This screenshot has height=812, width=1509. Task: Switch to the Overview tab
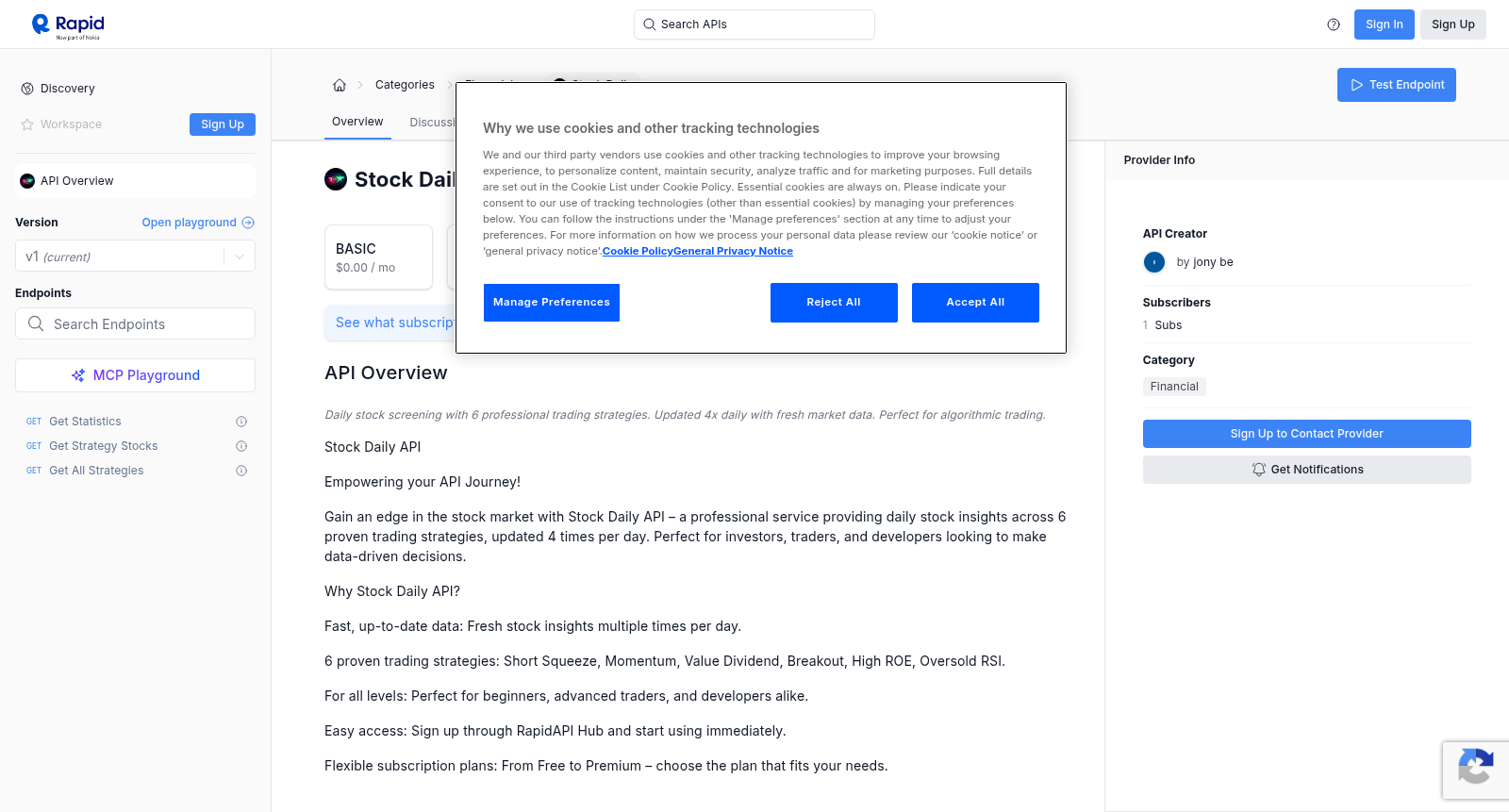357,122
